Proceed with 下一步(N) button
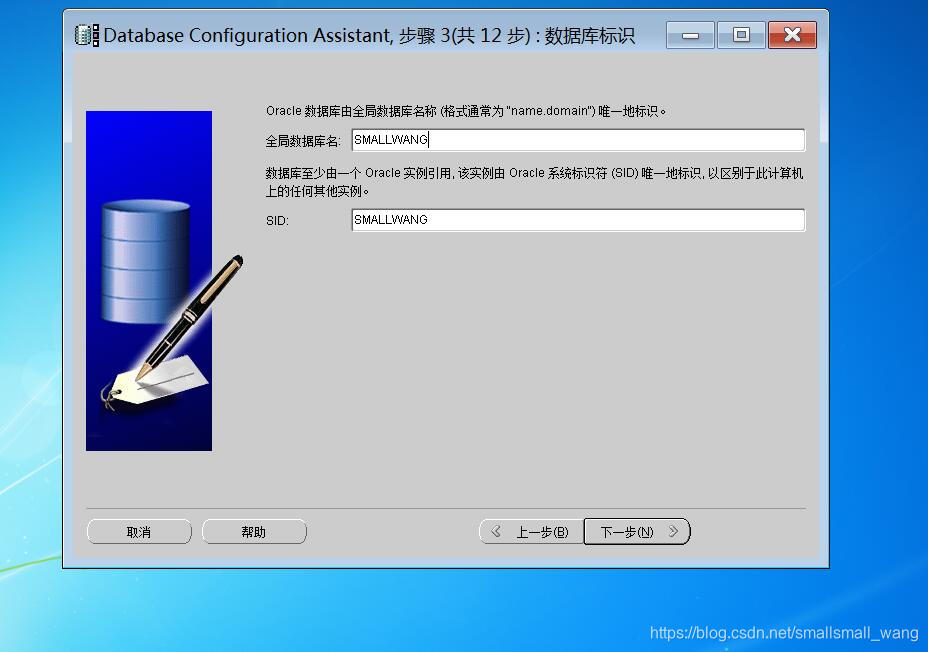The height and width of the screenshot is (652, 928). click(637, 531)
